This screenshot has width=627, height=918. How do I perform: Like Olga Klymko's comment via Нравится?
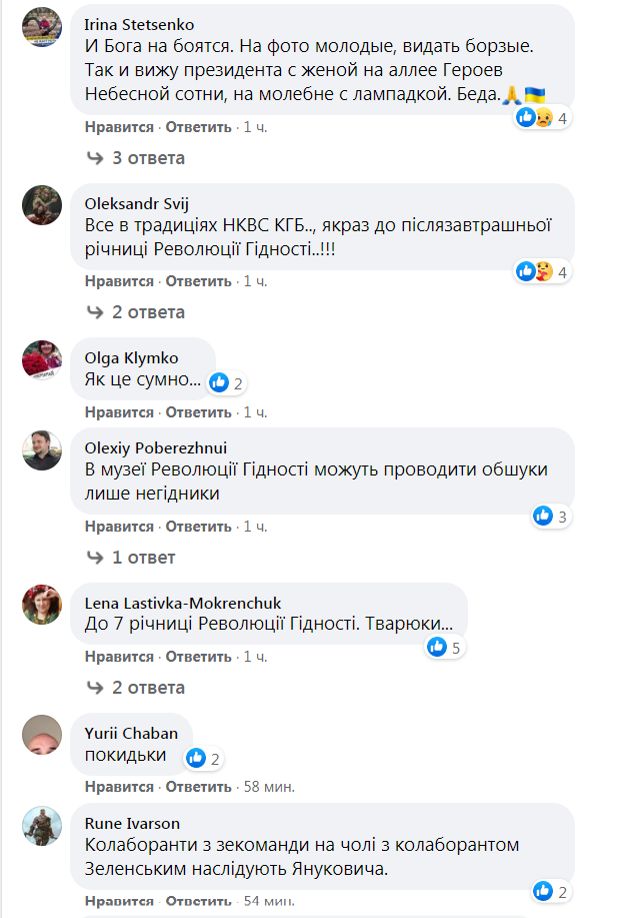coord(119,412)
